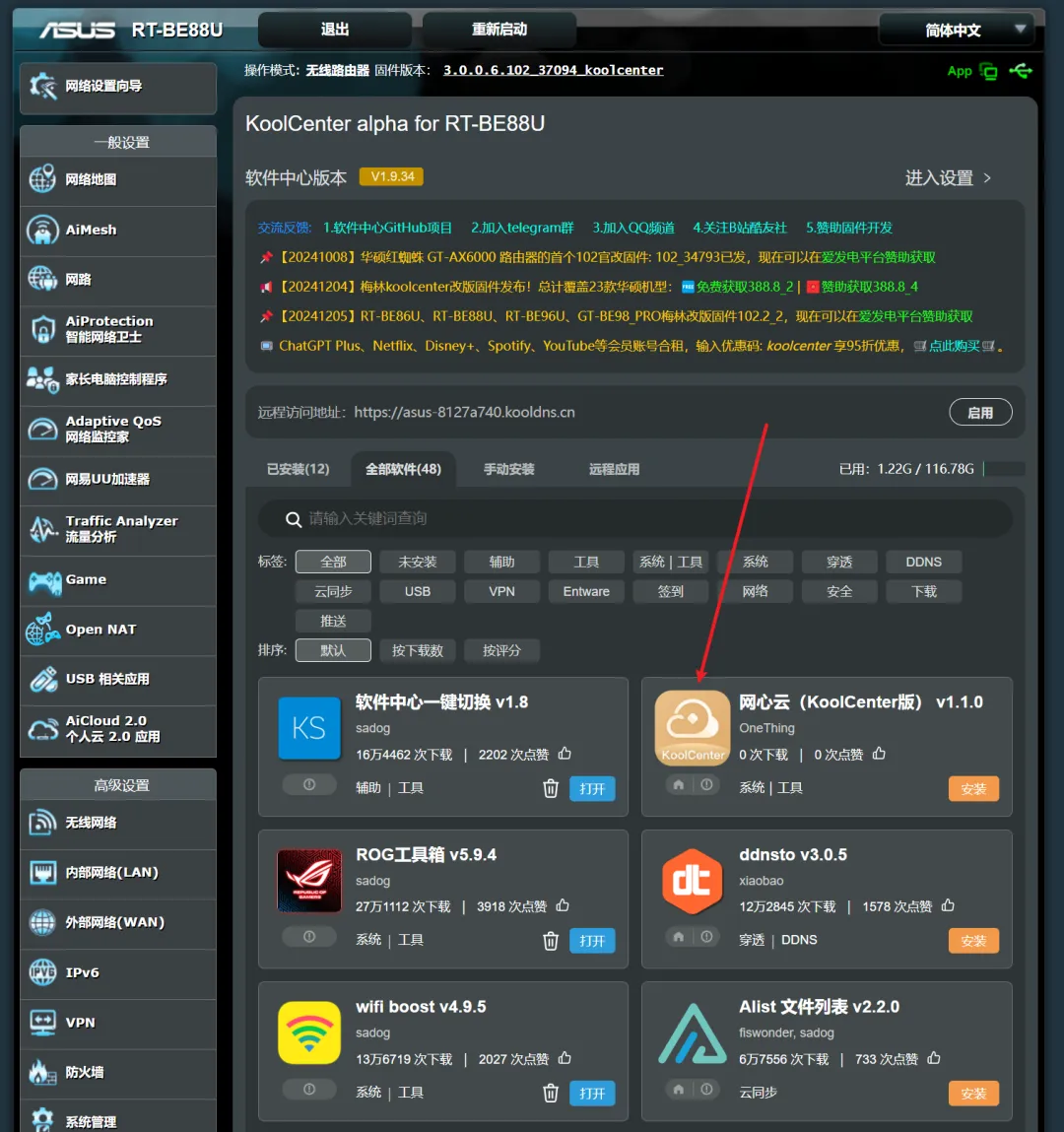
Task: Open the 简体中文 language dropdown
Action: [x=957, y=31]
